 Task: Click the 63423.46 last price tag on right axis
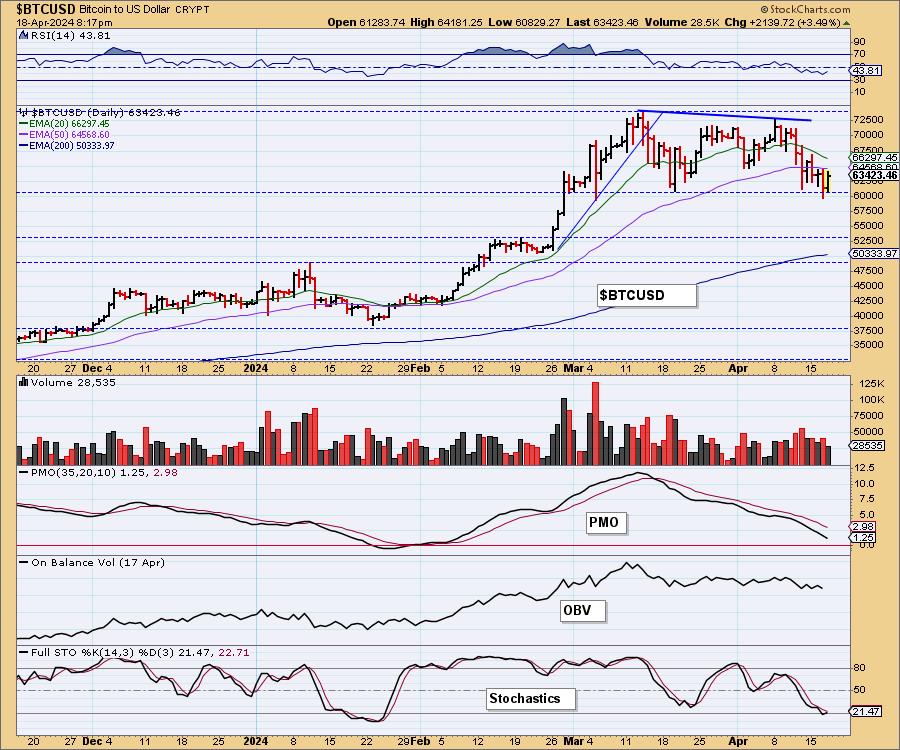(x=874, y=175)
